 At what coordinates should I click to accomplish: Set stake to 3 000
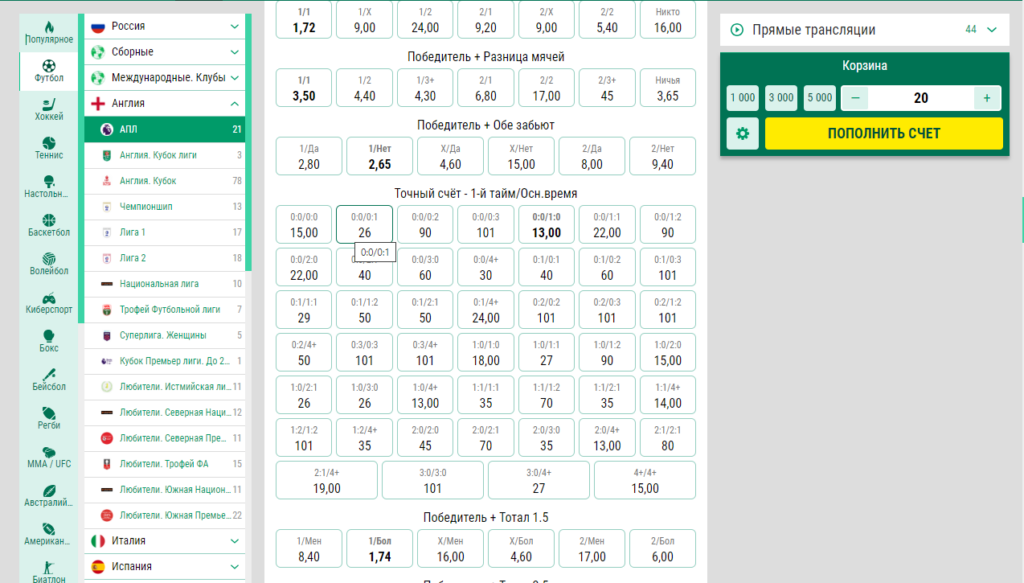click(x=781, y=98)
